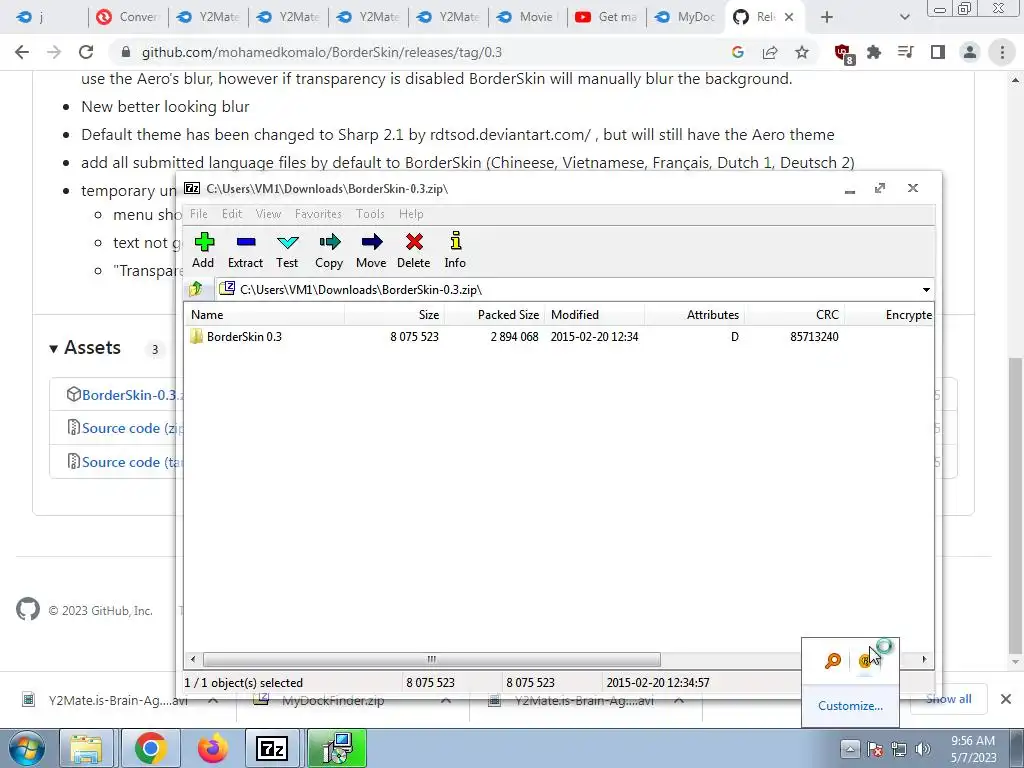
Task: Open the Tools menu in 7-Zip
Action: click(370, 214)
